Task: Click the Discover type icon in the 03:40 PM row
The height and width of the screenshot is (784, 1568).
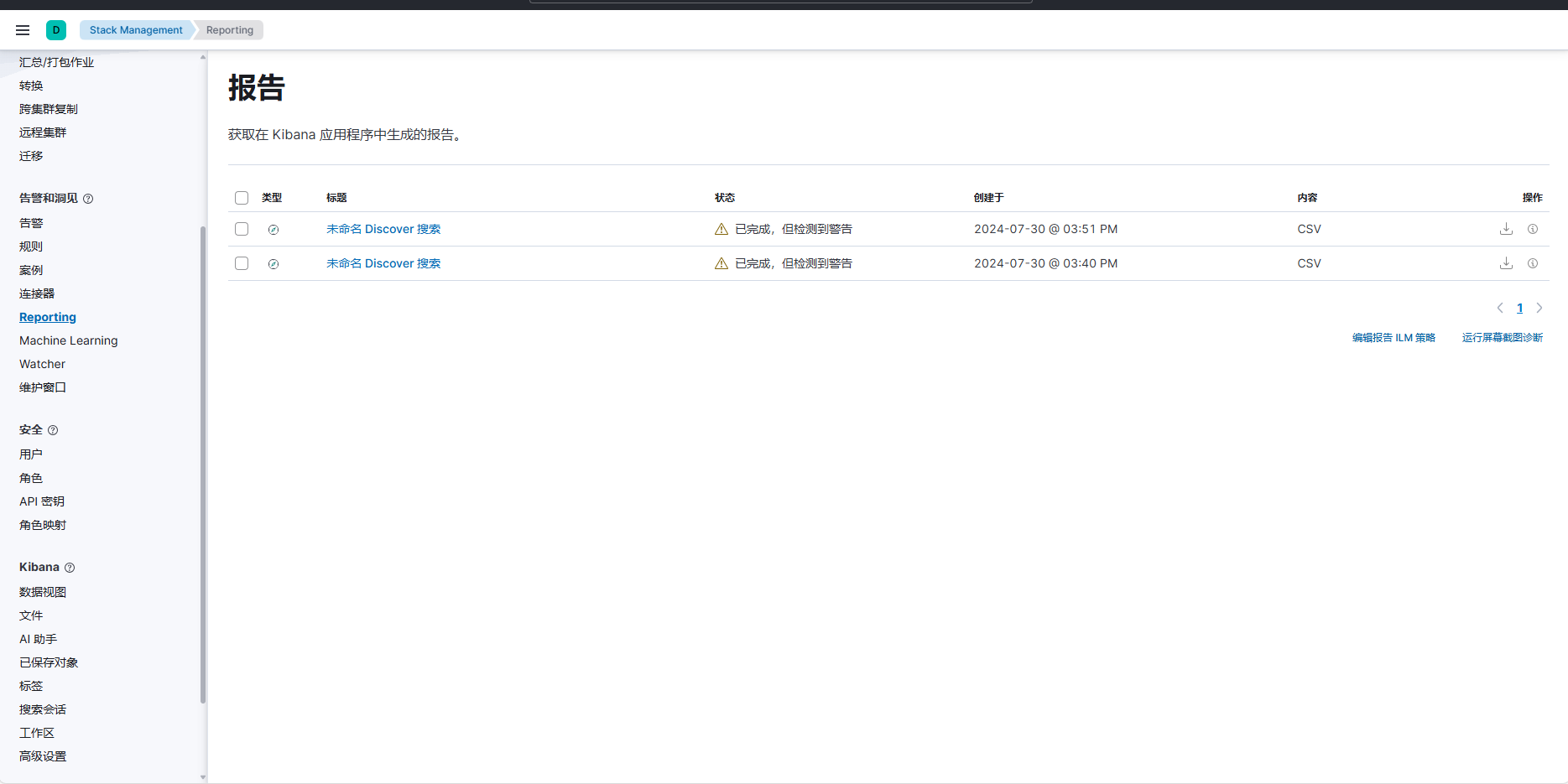Action: point(273,264)
